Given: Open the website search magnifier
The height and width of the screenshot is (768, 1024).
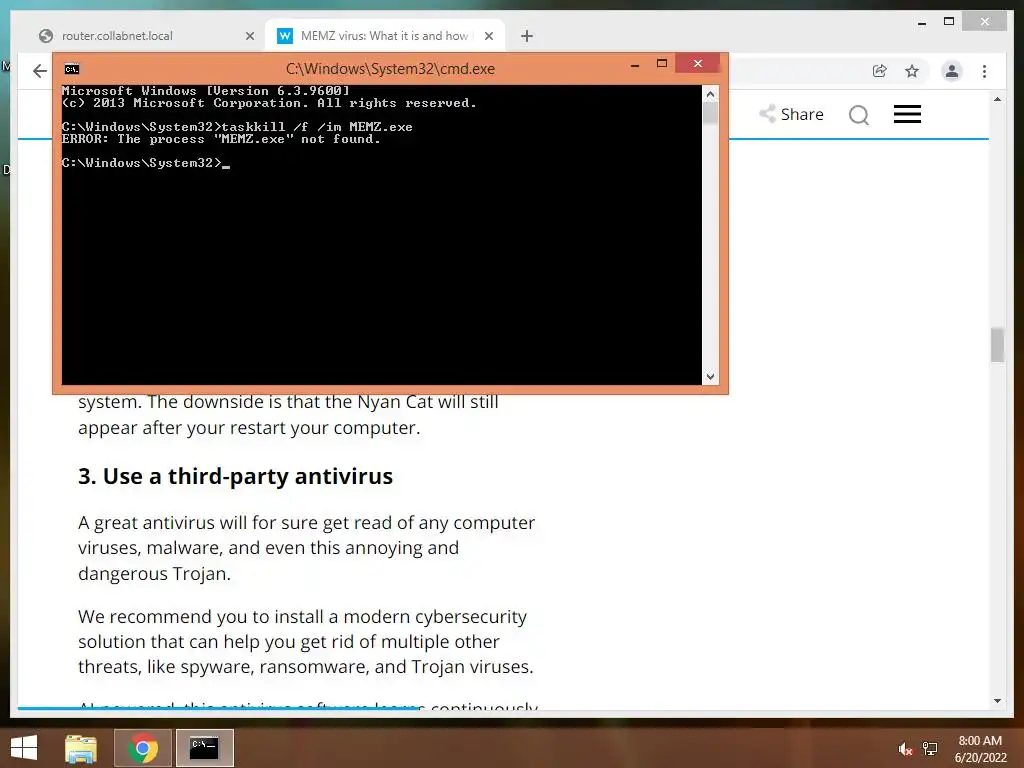Looking at the screenshot, I should 859,115.
